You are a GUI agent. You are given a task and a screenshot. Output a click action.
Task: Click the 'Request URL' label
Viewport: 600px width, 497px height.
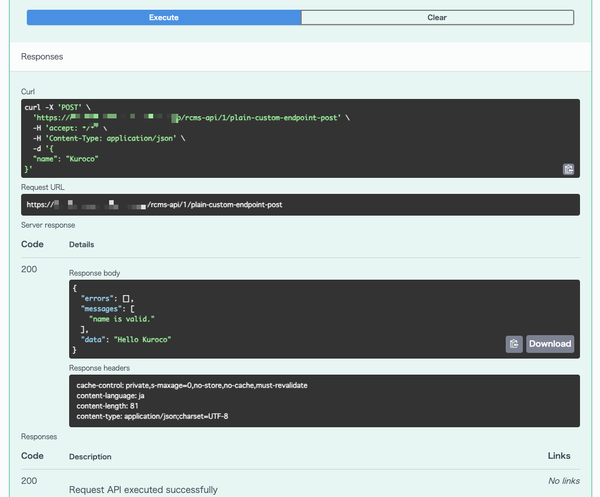click(x=42, y=187)
